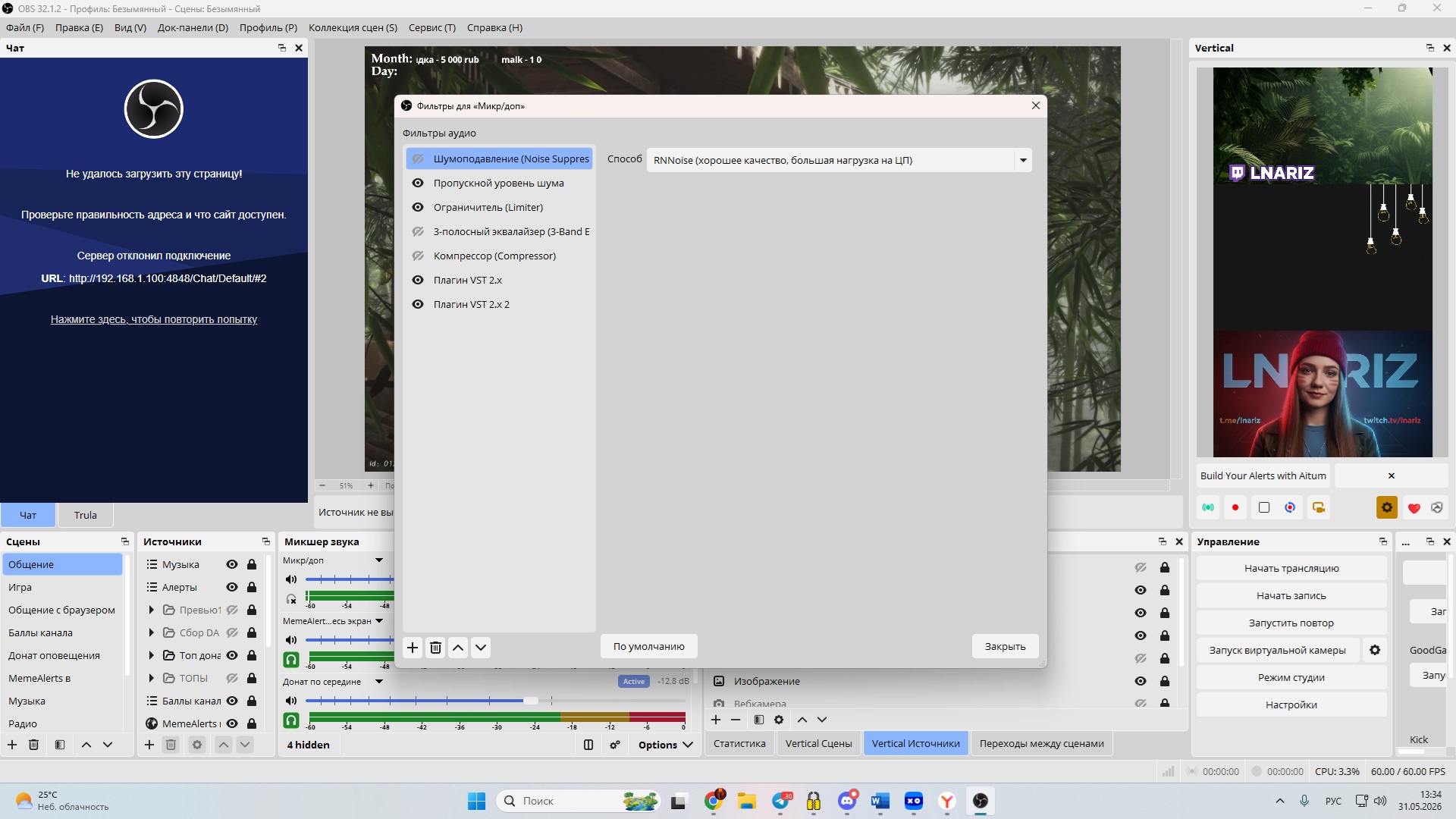
Task: Enable the 3-полосный эквалайзер filter
Action: (x=418, y=231)
